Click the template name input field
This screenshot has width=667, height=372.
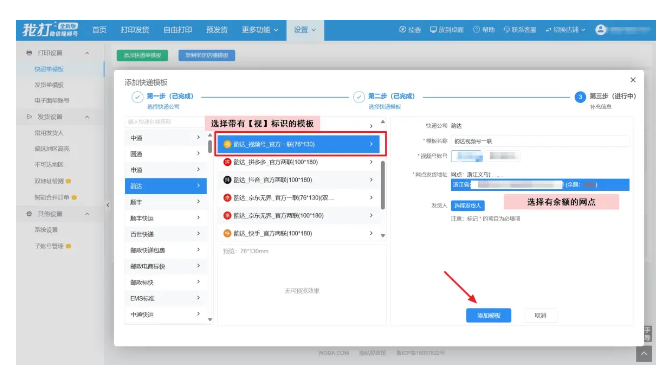point(540,141)
